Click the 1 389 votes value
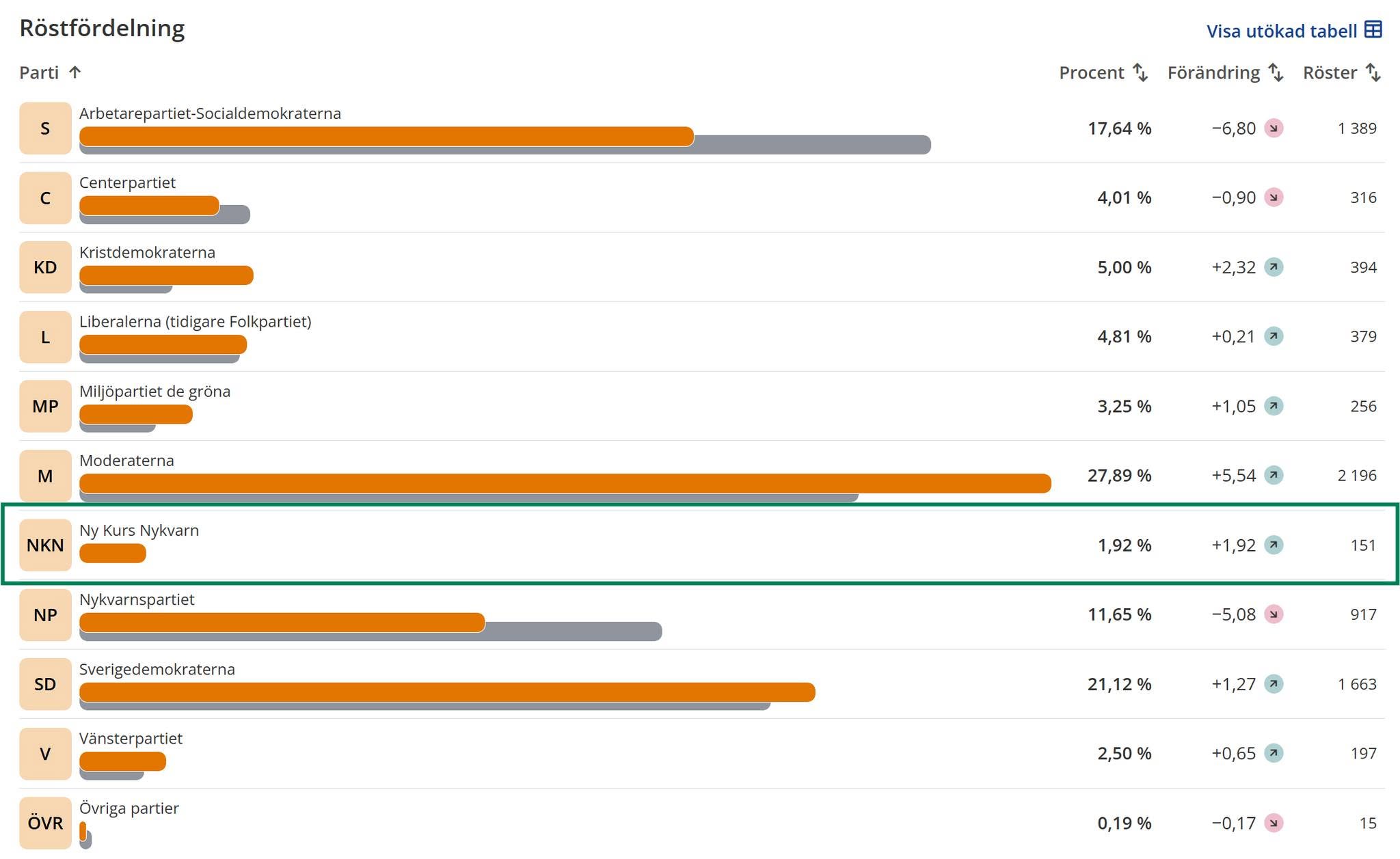1400x859 pixels. coord(1357,128)
